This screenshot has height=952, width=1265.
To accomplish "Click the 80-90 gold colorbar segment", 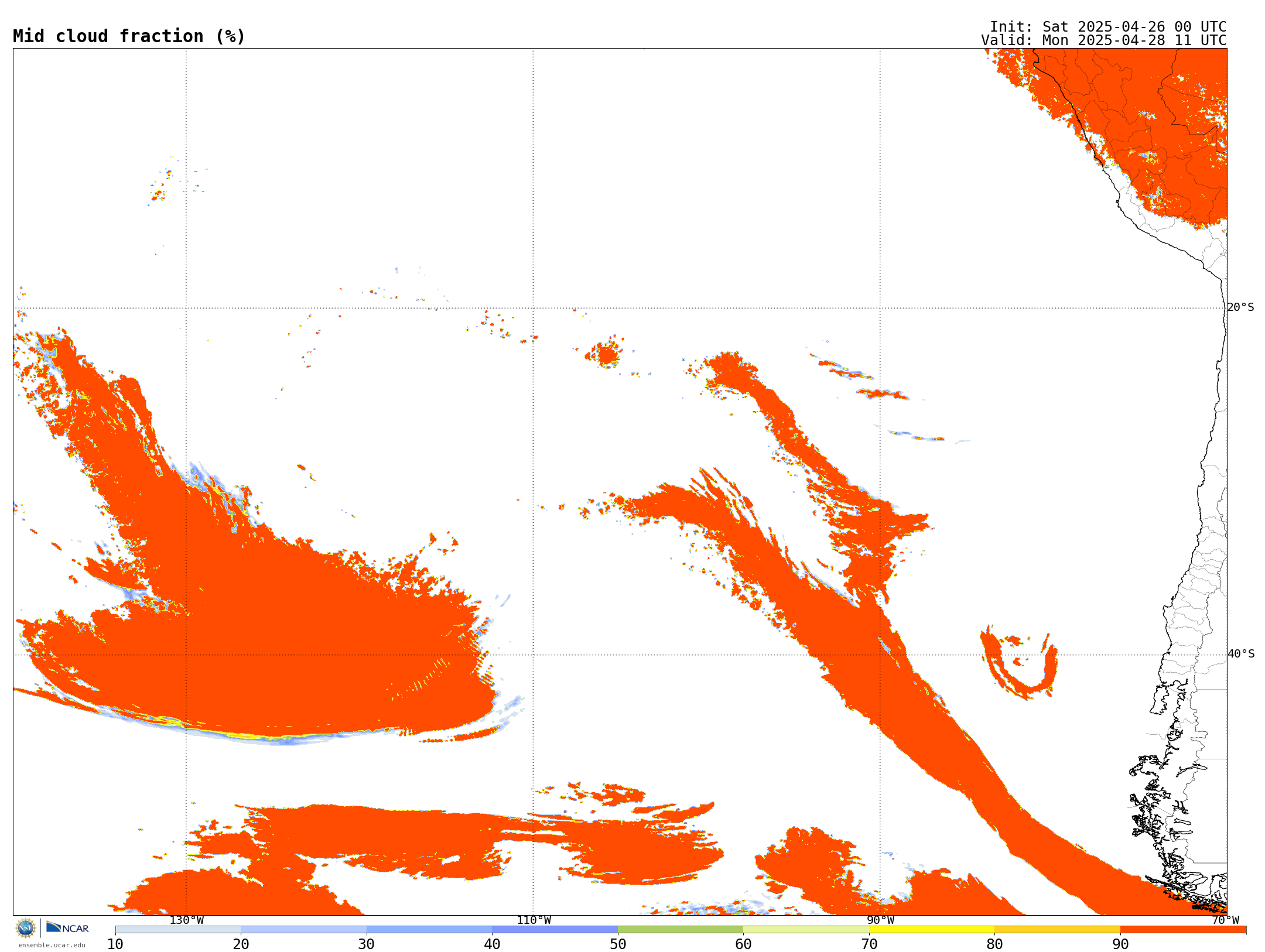I will (1057, 930).
